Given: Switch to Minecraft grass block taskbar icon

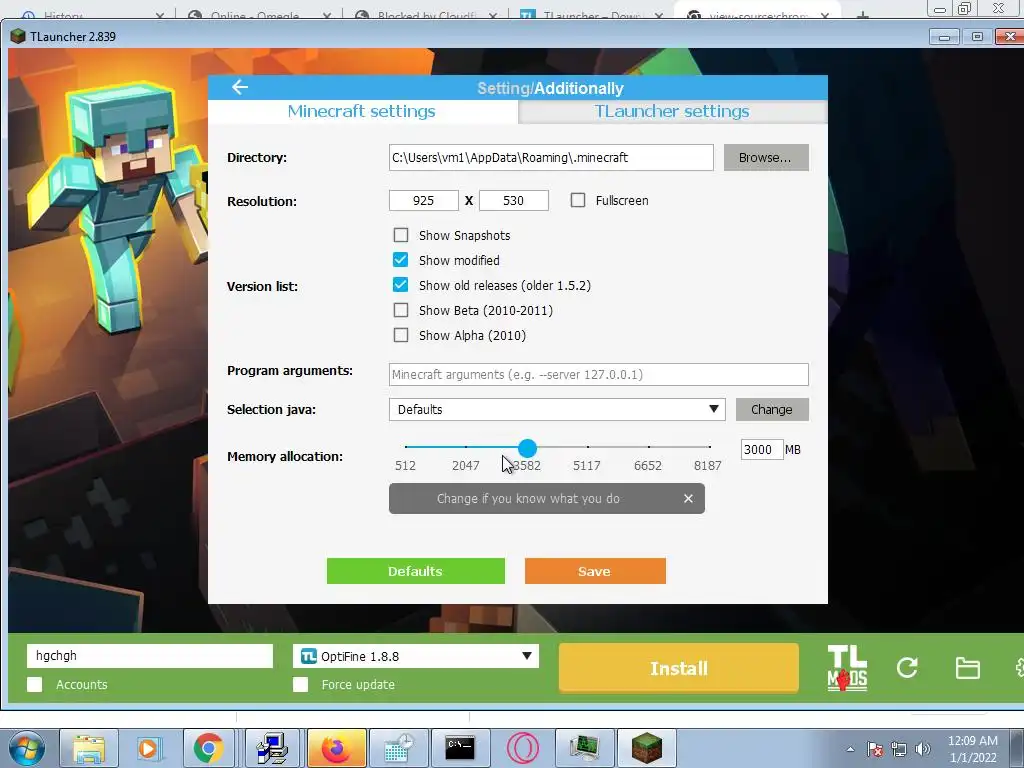Looking at the screenshot, I should pyautogui.click(x=647, y=748).
